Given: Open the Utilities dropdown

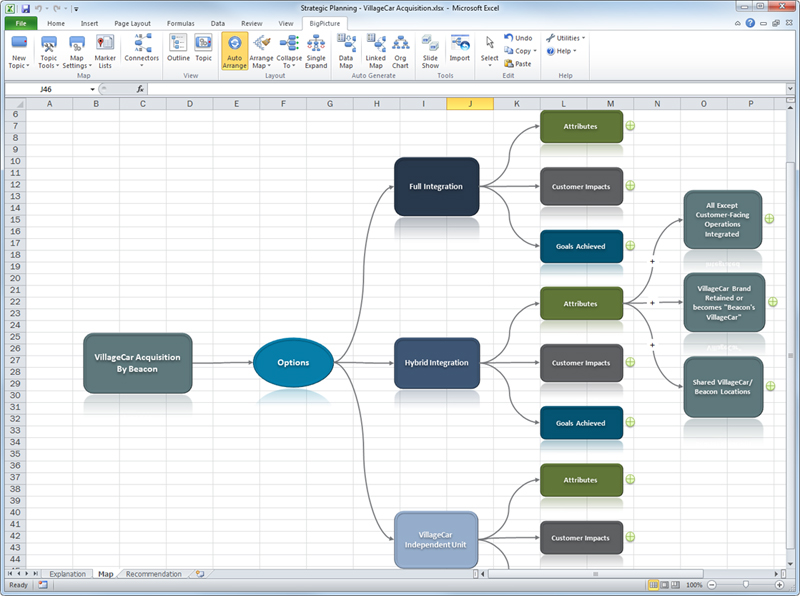Looking at the screenshot, I should click(565, 38).
